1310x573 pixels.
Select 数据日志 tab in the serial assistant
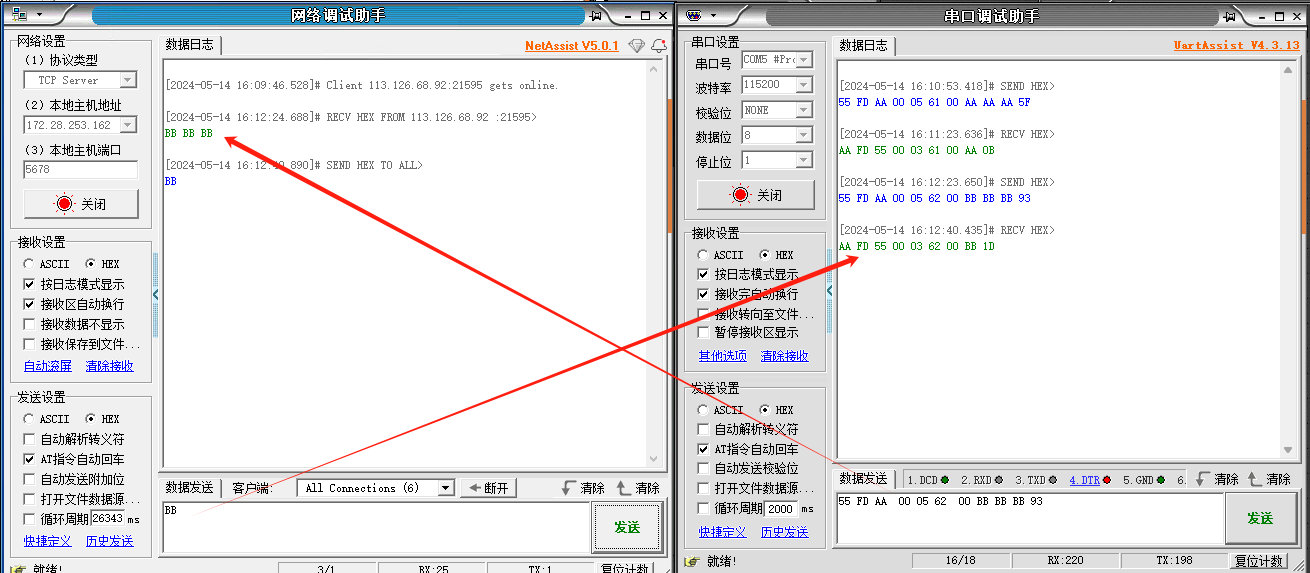tap(863, 46)
